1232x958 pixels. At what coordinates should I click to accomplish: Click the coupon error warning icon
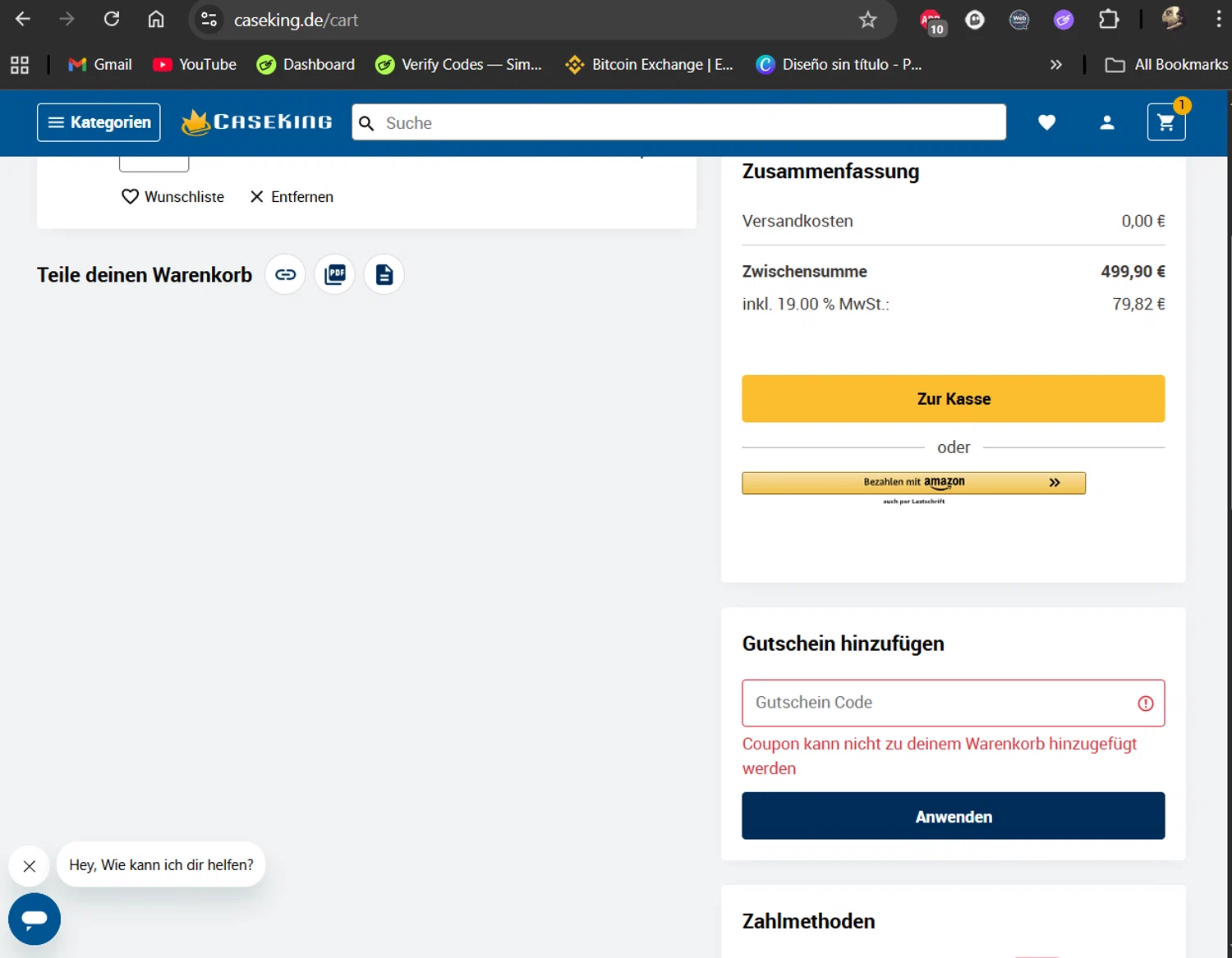(x=1146, y=704)
